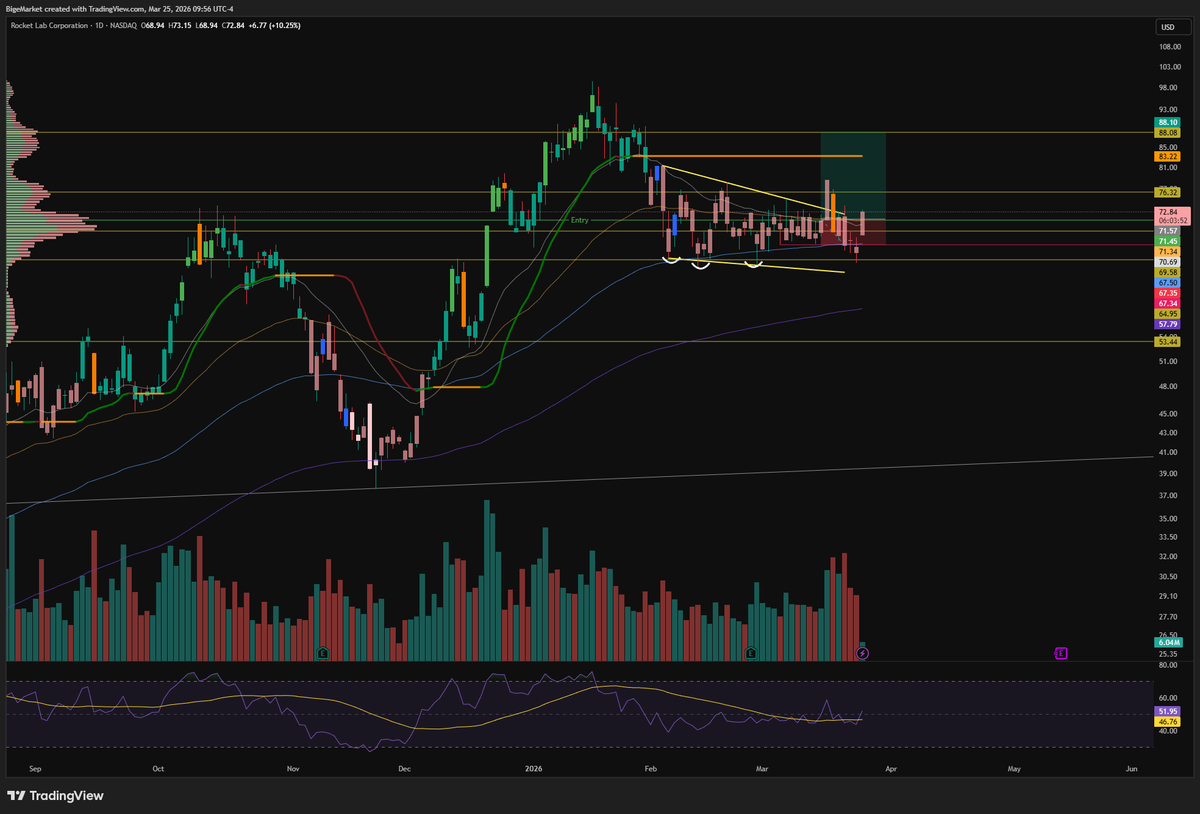Select the pink 67.34 price label

pos(1167,303)
